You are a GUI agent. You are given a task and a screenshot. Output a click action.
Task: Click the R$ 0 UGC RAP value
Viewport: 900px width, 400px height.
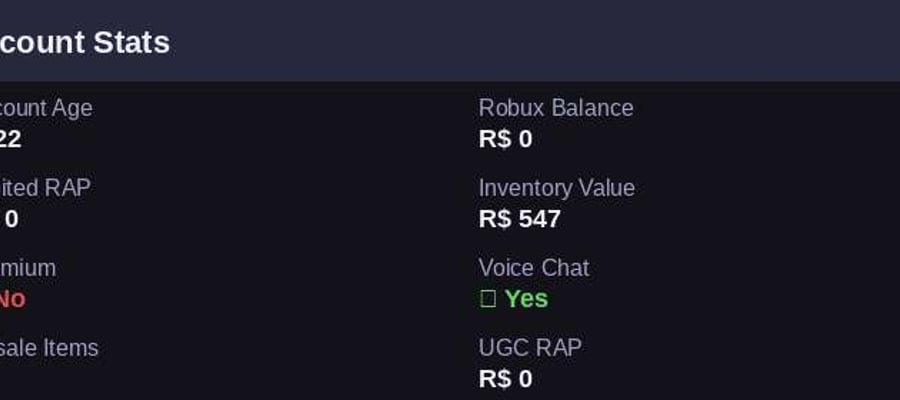[506, 379]
